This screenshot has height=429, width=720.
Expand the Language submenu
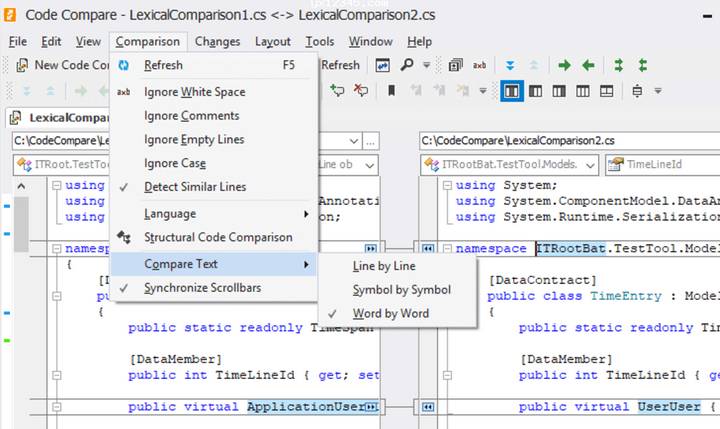click(x=214, y=214)
